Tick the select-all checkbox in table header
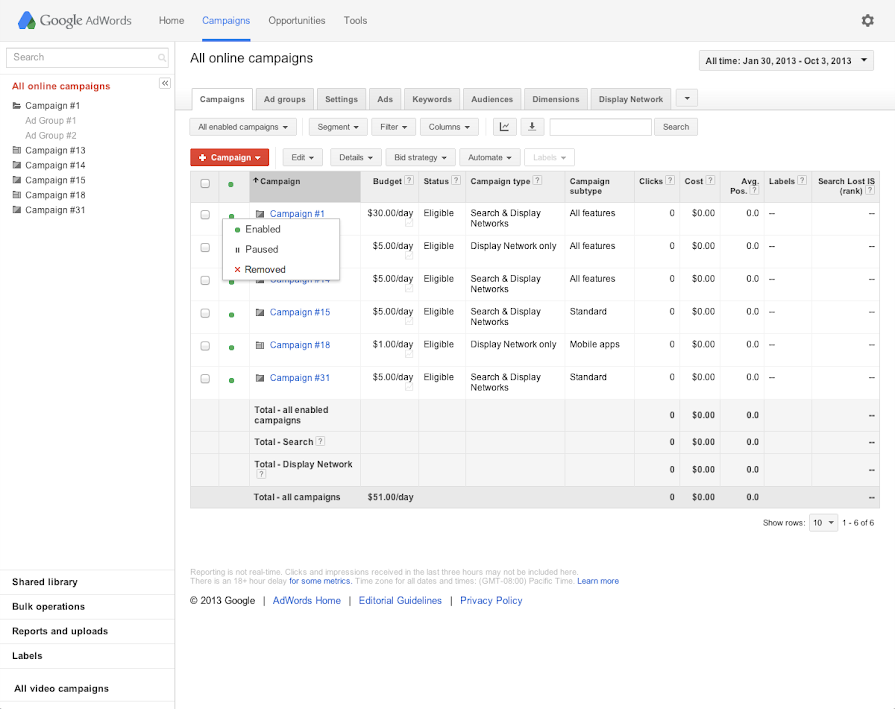895x709 pixels. 205,183
